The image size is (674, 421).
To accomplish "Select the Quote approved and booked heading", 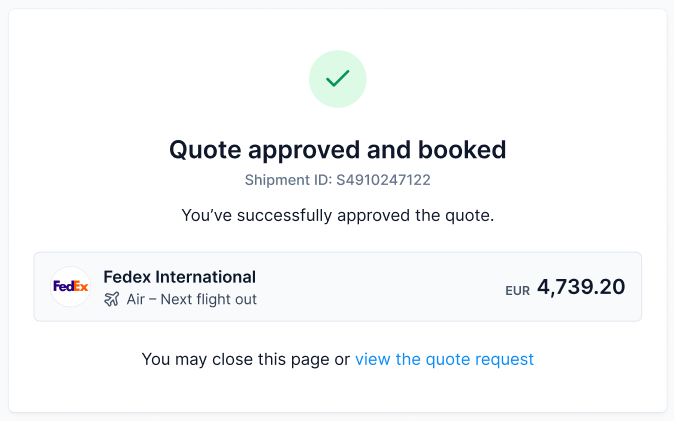I will tap(337, 150).
